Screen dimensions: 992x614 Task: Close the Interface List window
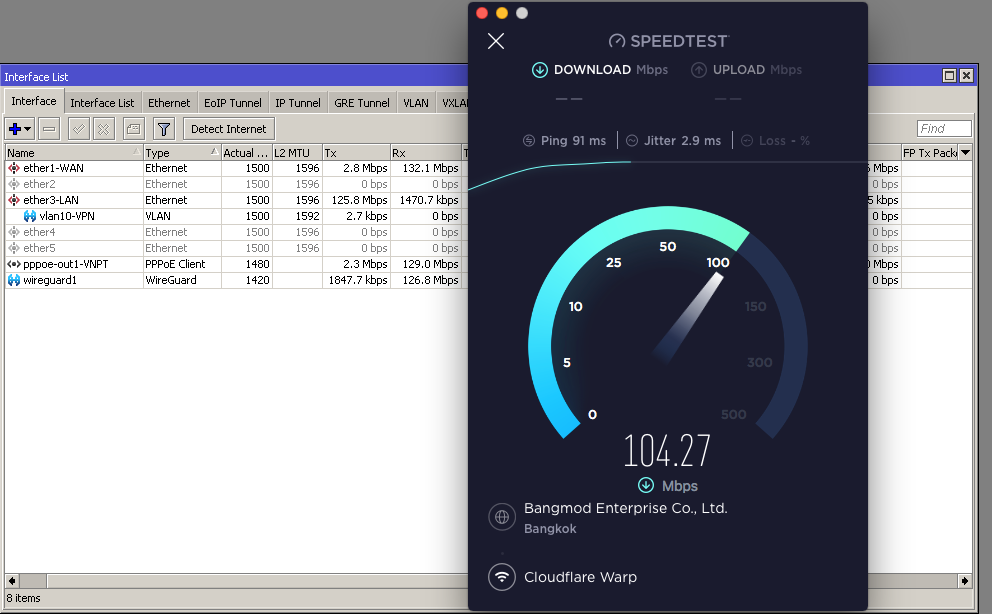966,76
